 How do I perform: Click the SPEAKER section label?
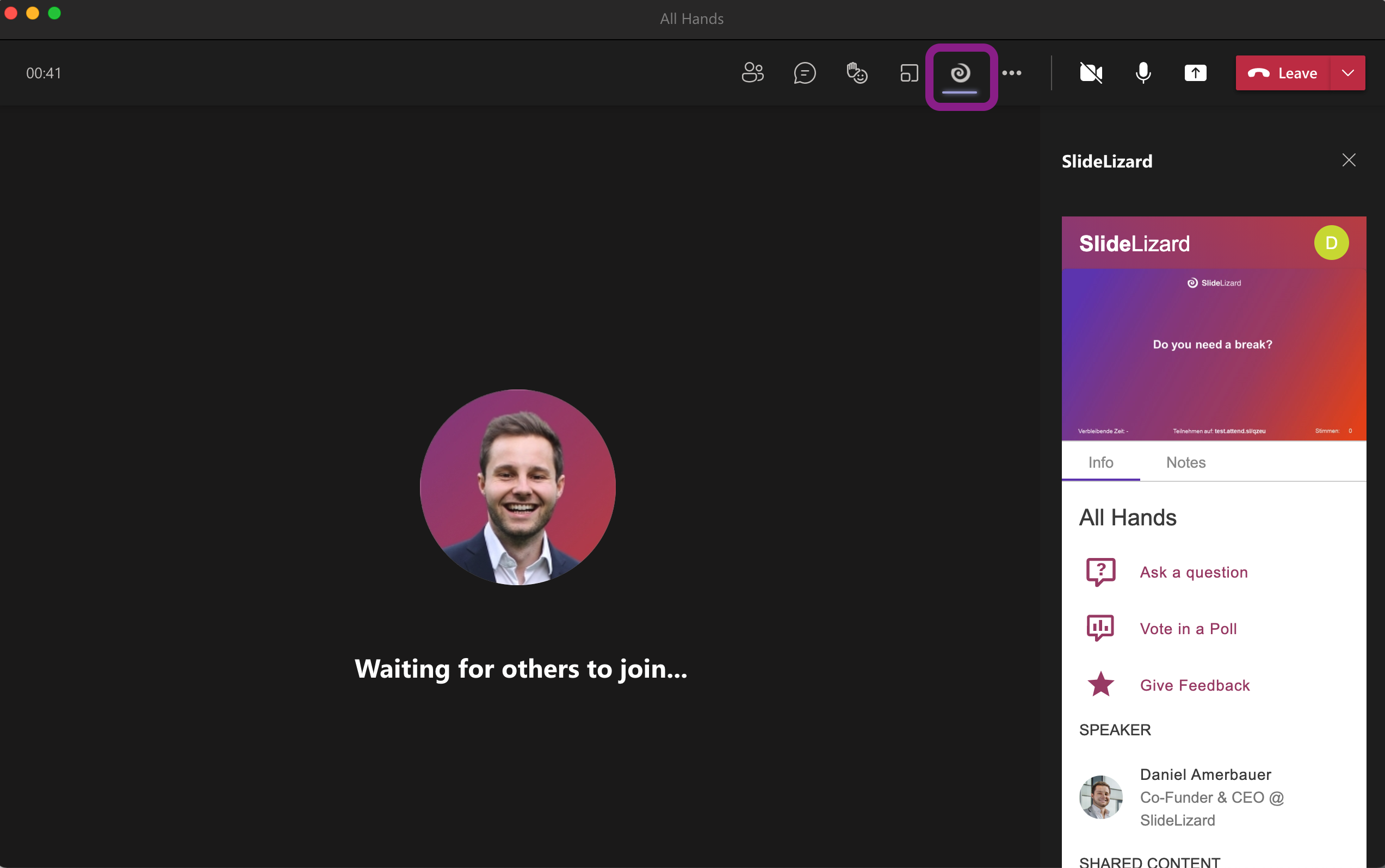tap(1115, 730)
